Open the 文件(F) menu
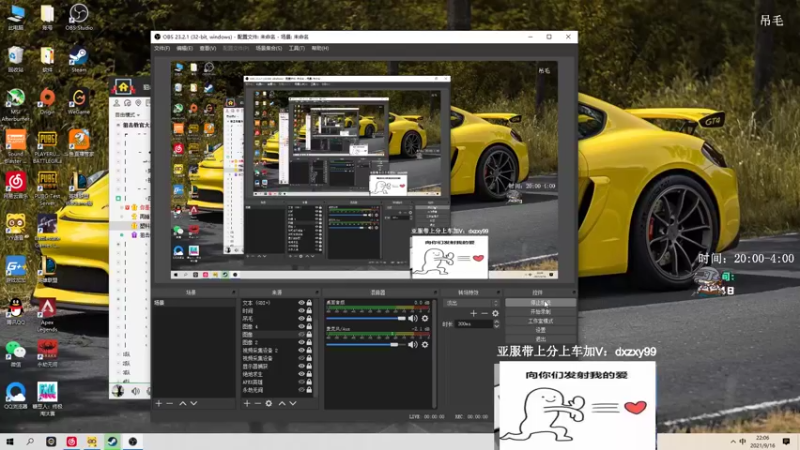800x450 pixels. (x=162, y=48)
